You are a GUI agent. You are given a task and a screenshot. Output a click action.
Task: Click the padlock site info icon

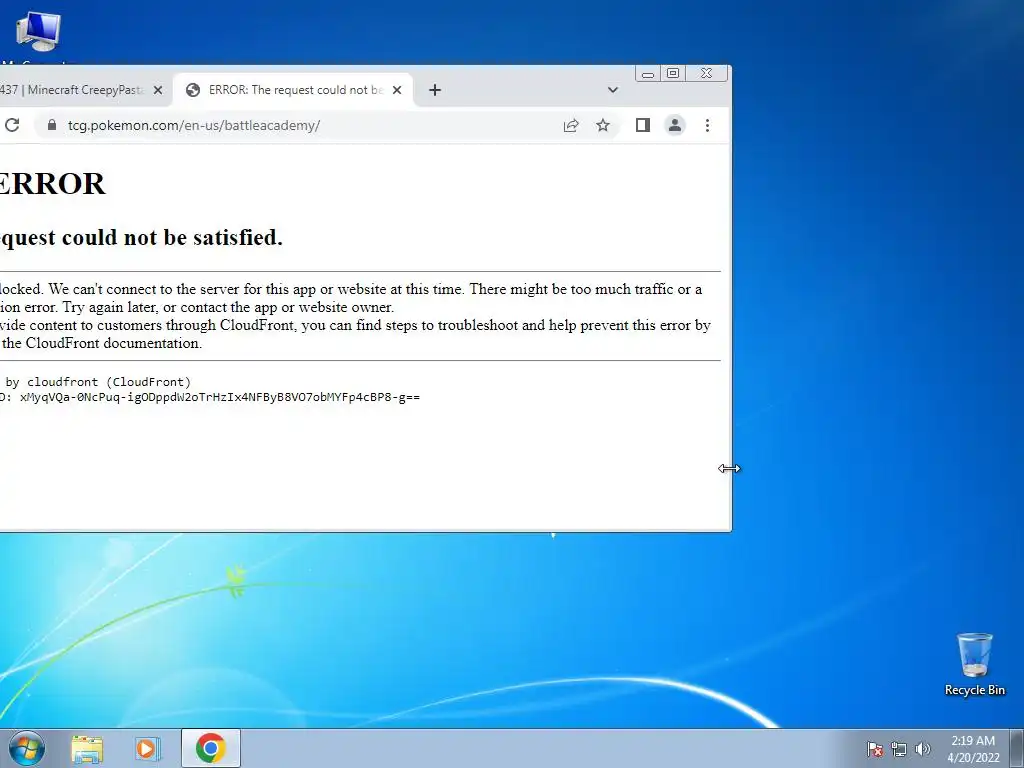click(52, 125)
